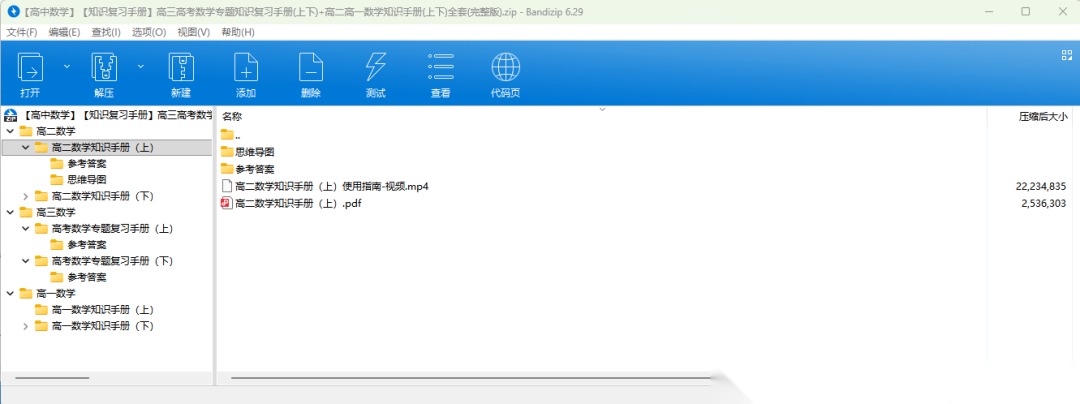This screenshot has height=404, width=1080.
Task: Open the dropdown arrow next to 打开
Action: pos(67,66)
